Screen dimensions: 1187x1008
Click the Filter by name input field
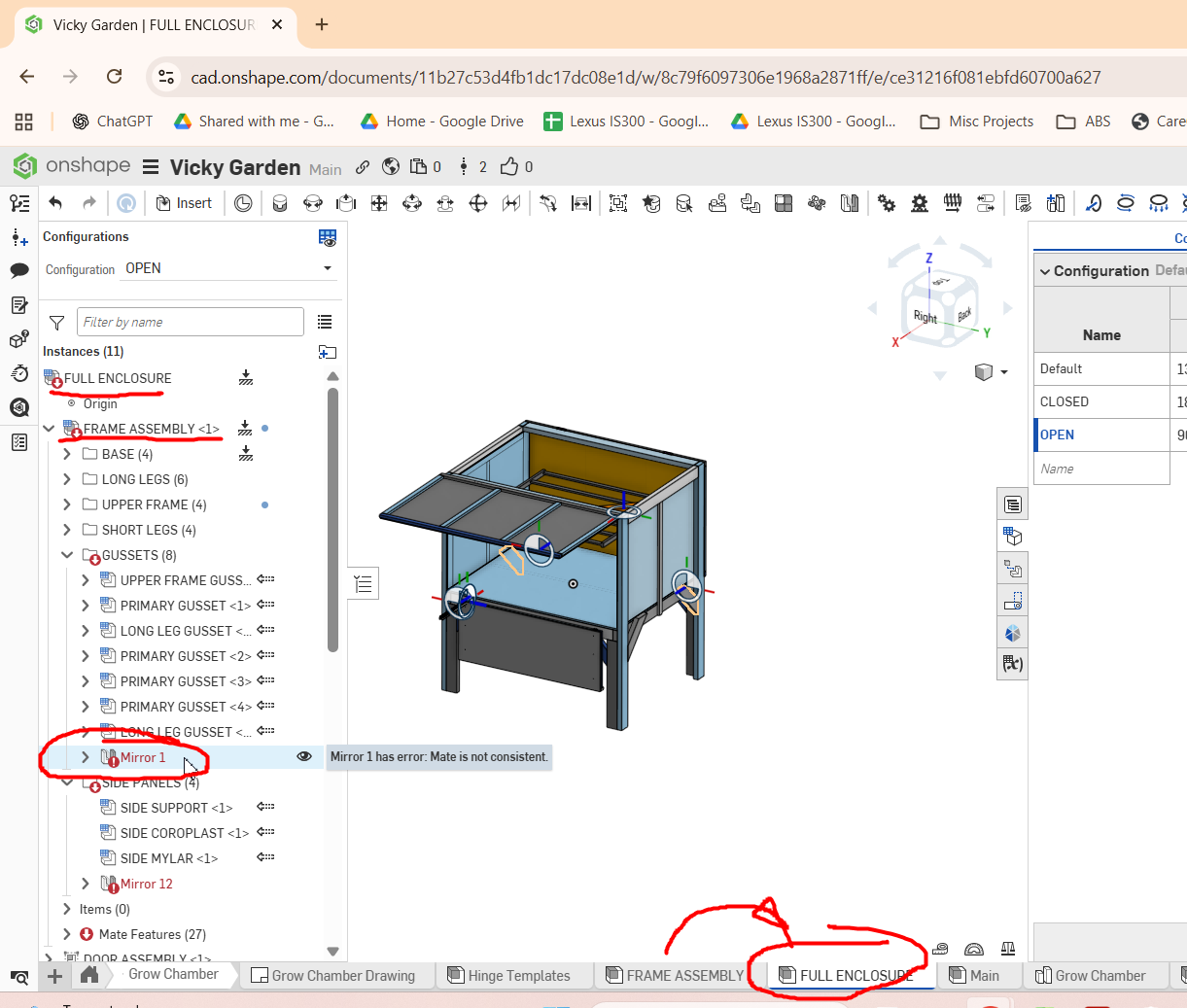[191, 322]
